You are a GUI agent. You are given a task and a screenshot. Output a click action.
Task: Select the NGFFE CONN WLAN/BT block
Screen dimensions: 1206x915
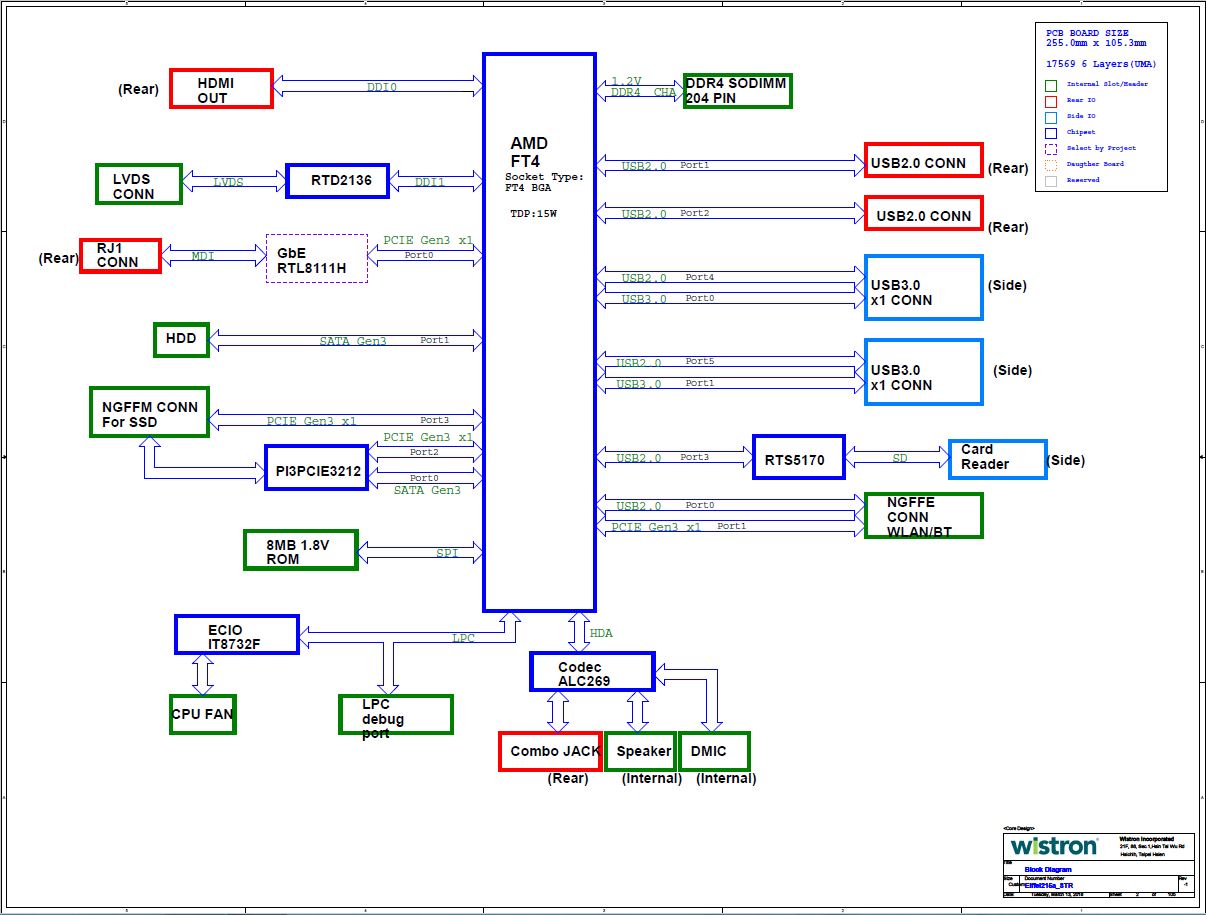pyautogui.click(x=924, y=516)
